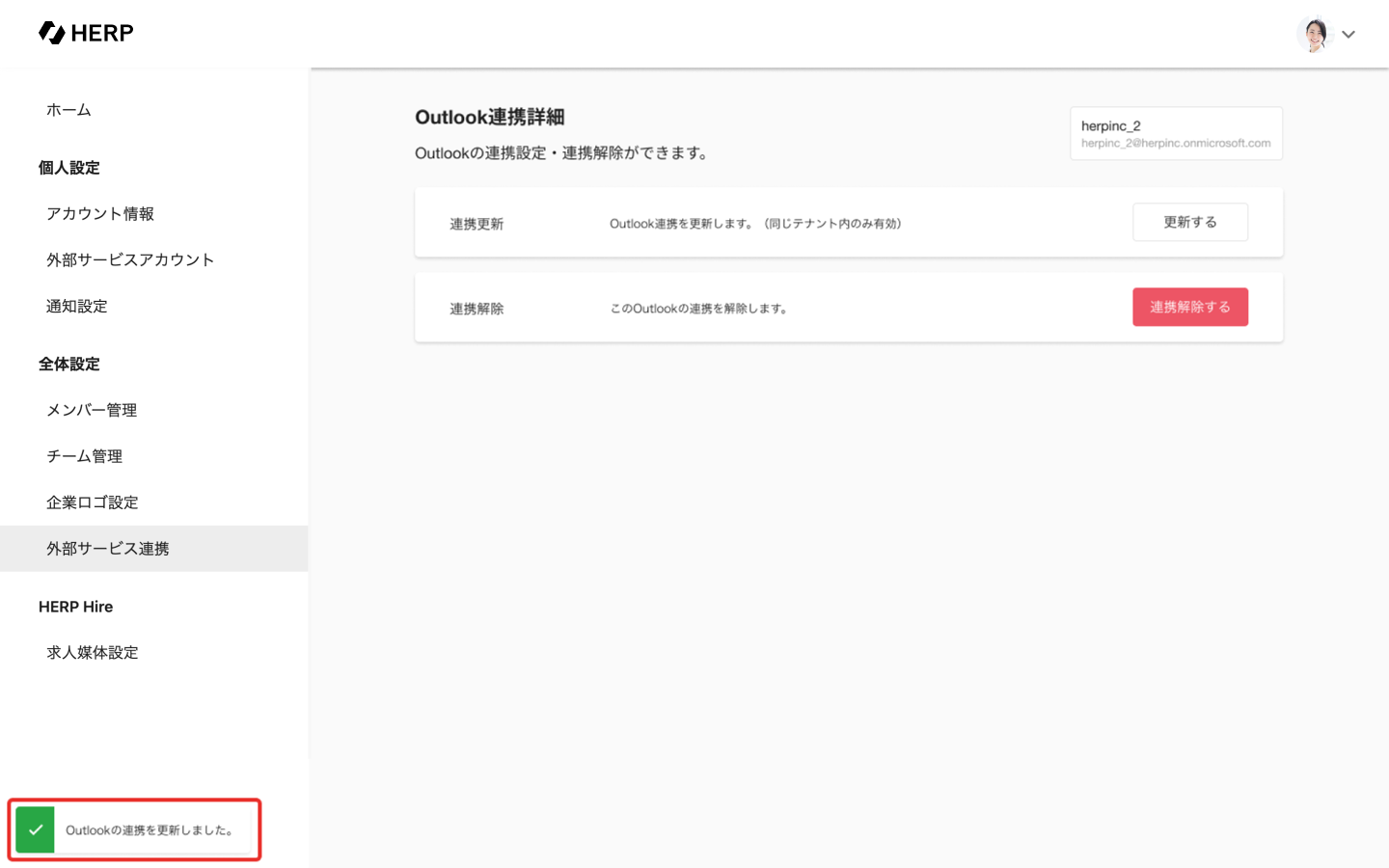Image resolution: width=1389 pixels, height=868 pixels.
Task: Click the 連携解除 row label
Action: [x=477, y=309]
